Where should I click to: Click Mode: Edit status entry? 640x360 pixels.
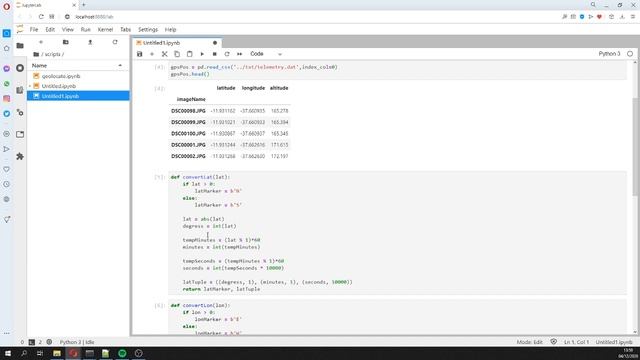point(529,342)
